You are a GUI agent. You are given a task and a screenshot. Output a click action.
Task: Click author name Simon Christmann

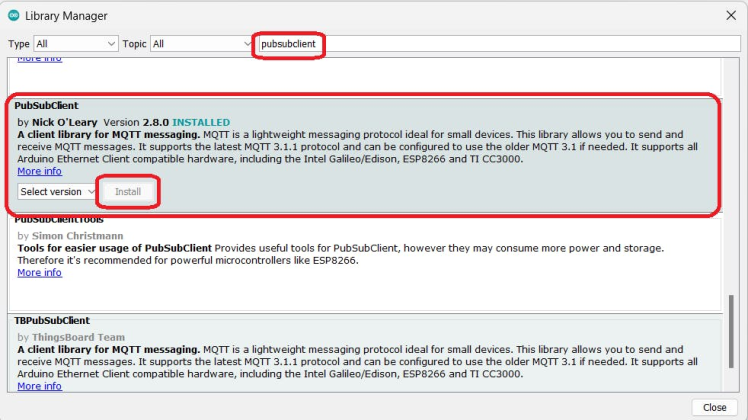(x=77, y=236)
